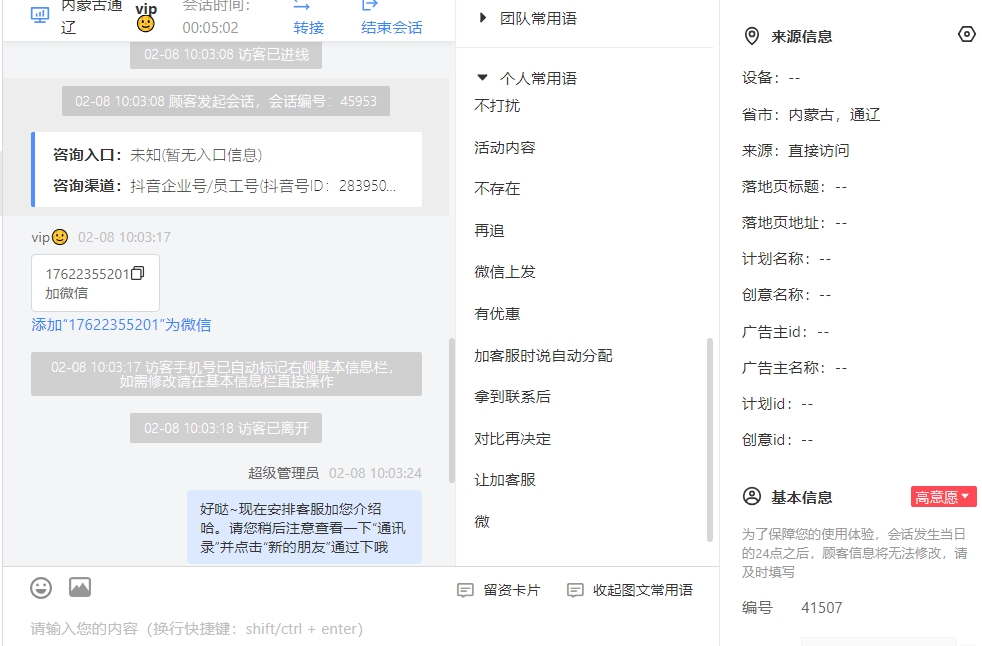Image resolution: width=982 pixels, height=646 pixels.
Task: Click the 来源: 直接访问 text
Action: coord(795,150)
